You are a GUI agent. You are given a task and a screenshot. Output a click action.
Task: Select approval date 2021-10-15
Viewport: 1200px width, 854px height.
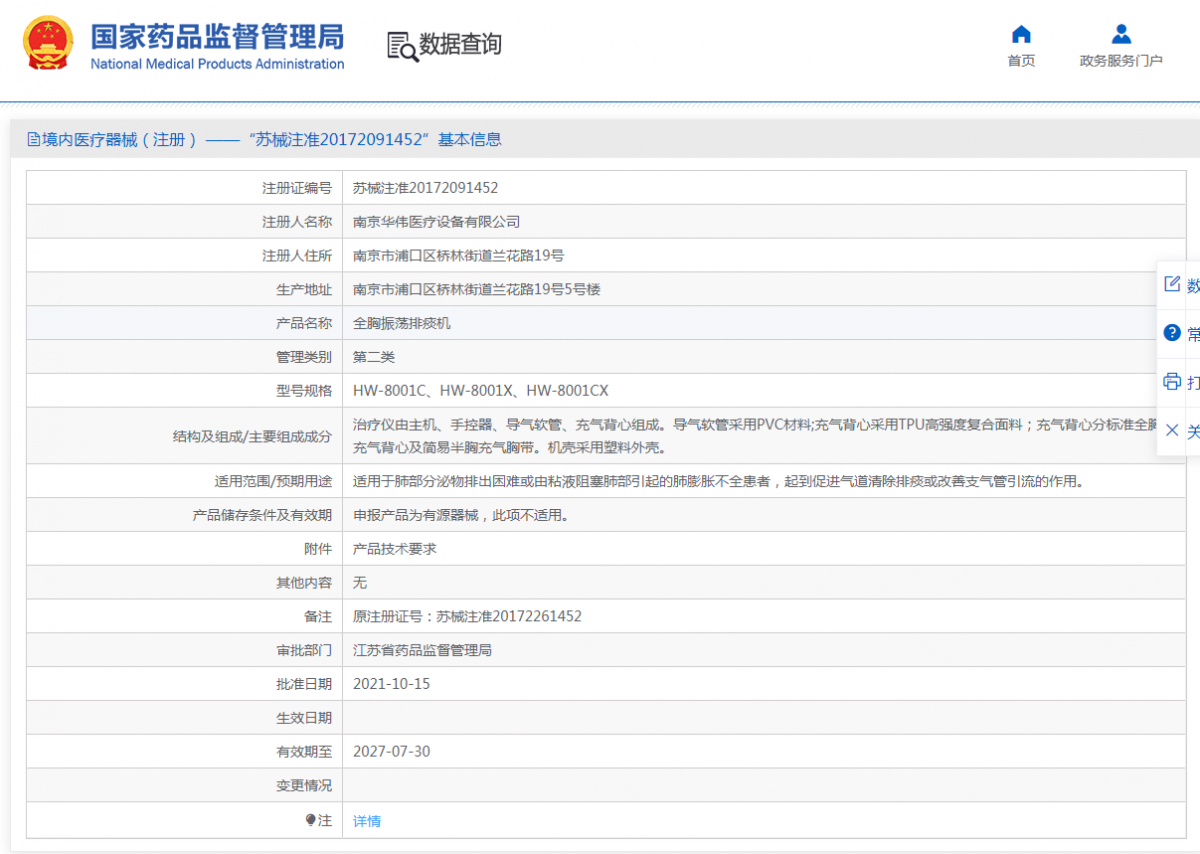point(392,684)
